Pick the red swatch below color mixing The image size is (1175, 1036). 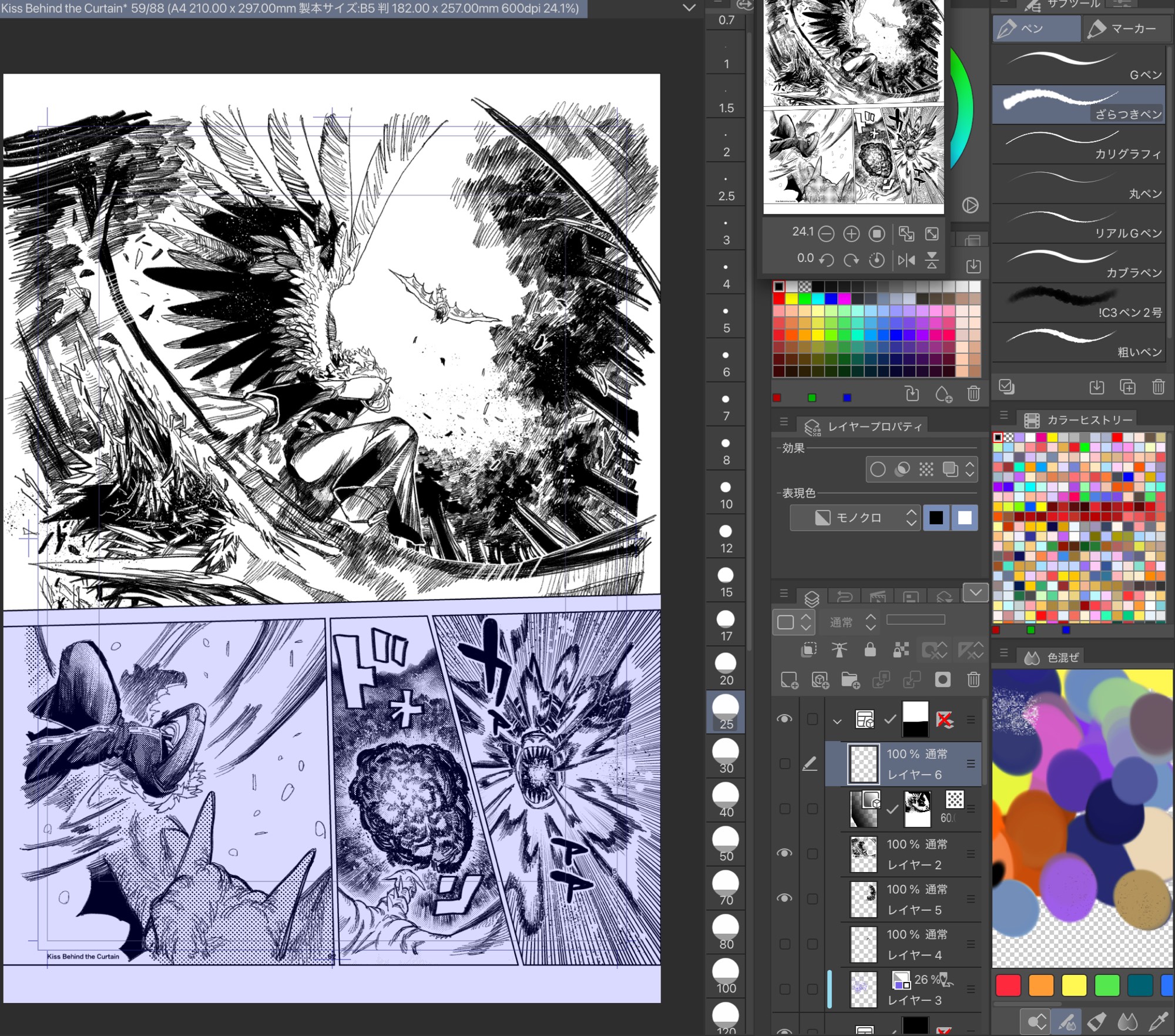pyautogui.click(x=1008, y=985)
